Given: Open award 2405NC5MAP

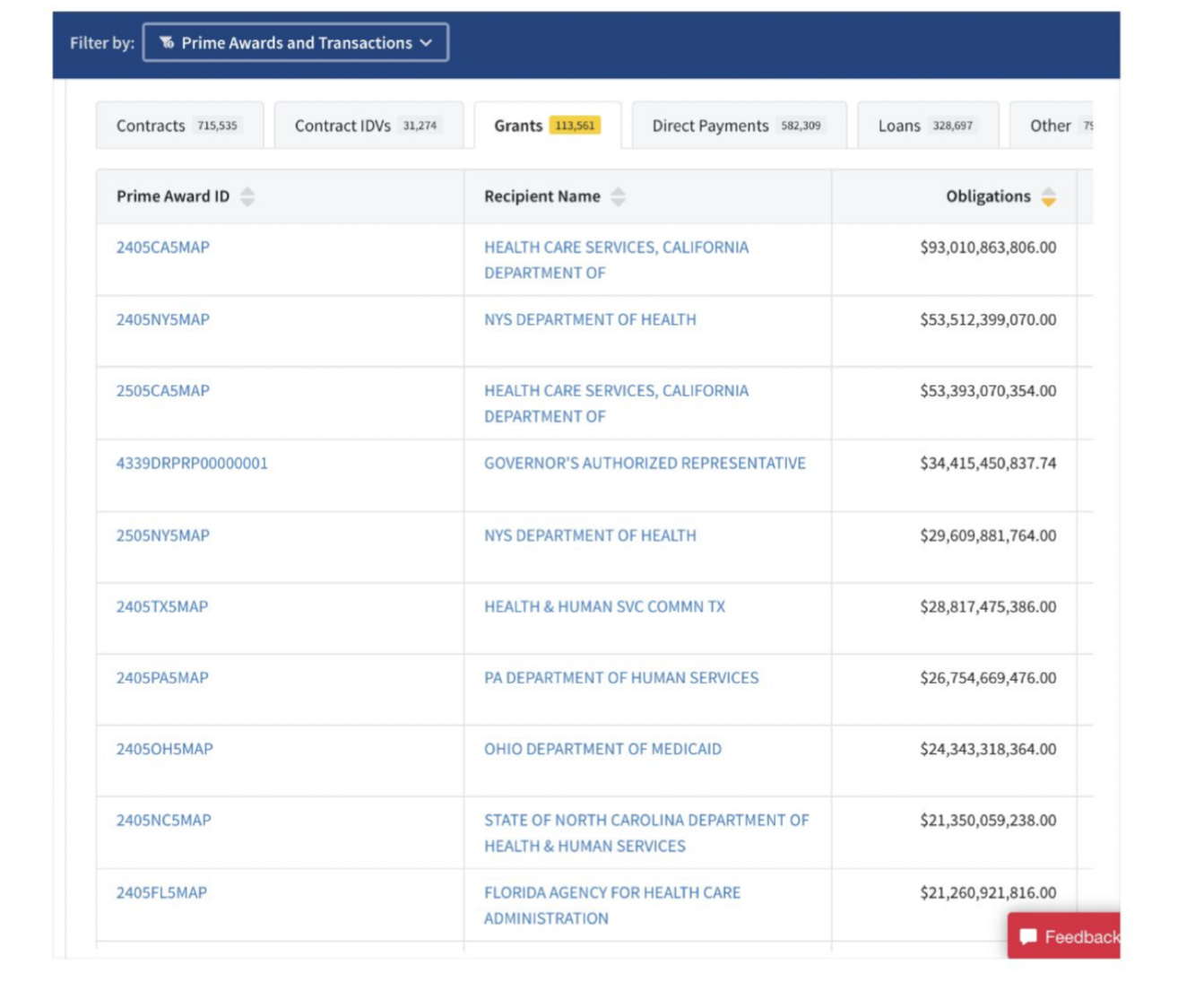Looking at the screenshot, I should pos(164,821).
